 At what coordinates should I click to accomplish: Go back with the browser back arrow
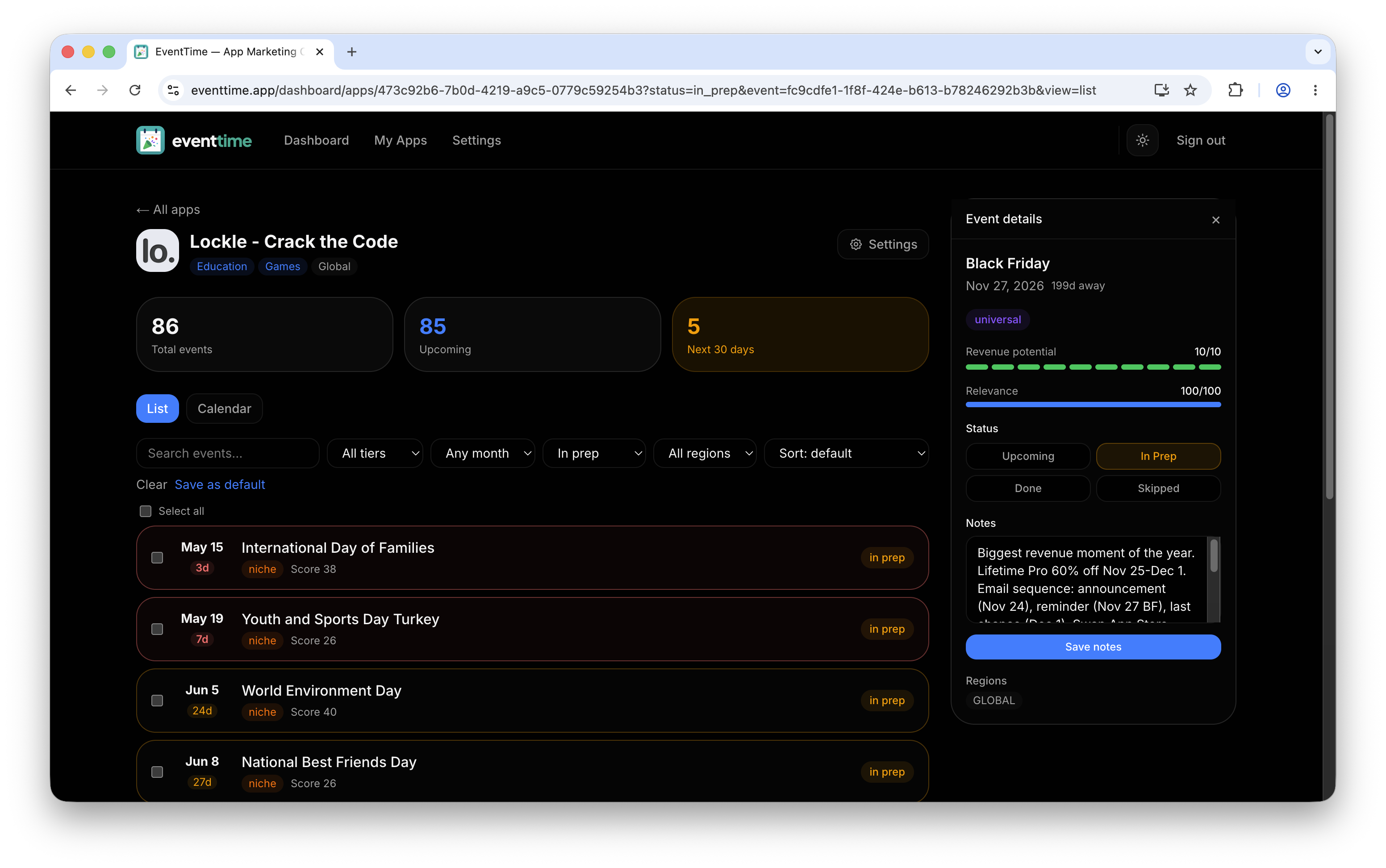(x=71, y=90)
